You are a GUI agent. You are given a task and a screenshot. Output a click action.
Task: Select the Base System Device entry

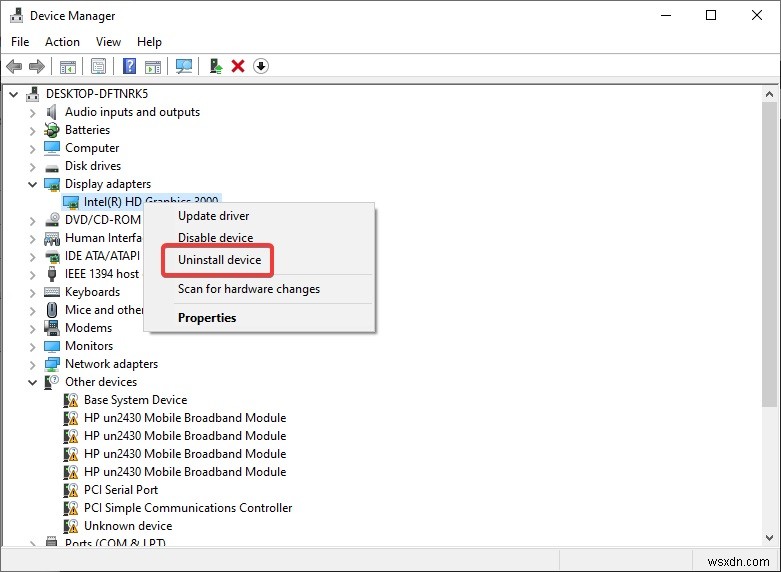pyautogui.click(x=135, y=400)
